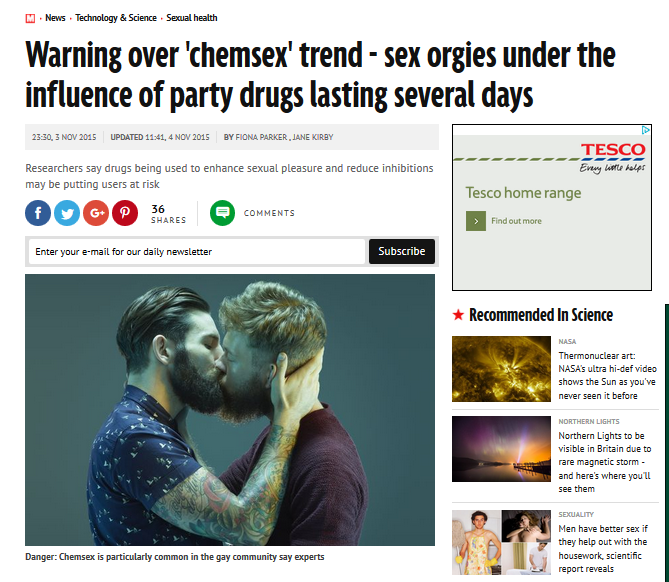Go to the Technology & Science section
The image size is (669, 582).
click(x=116, y=18)
